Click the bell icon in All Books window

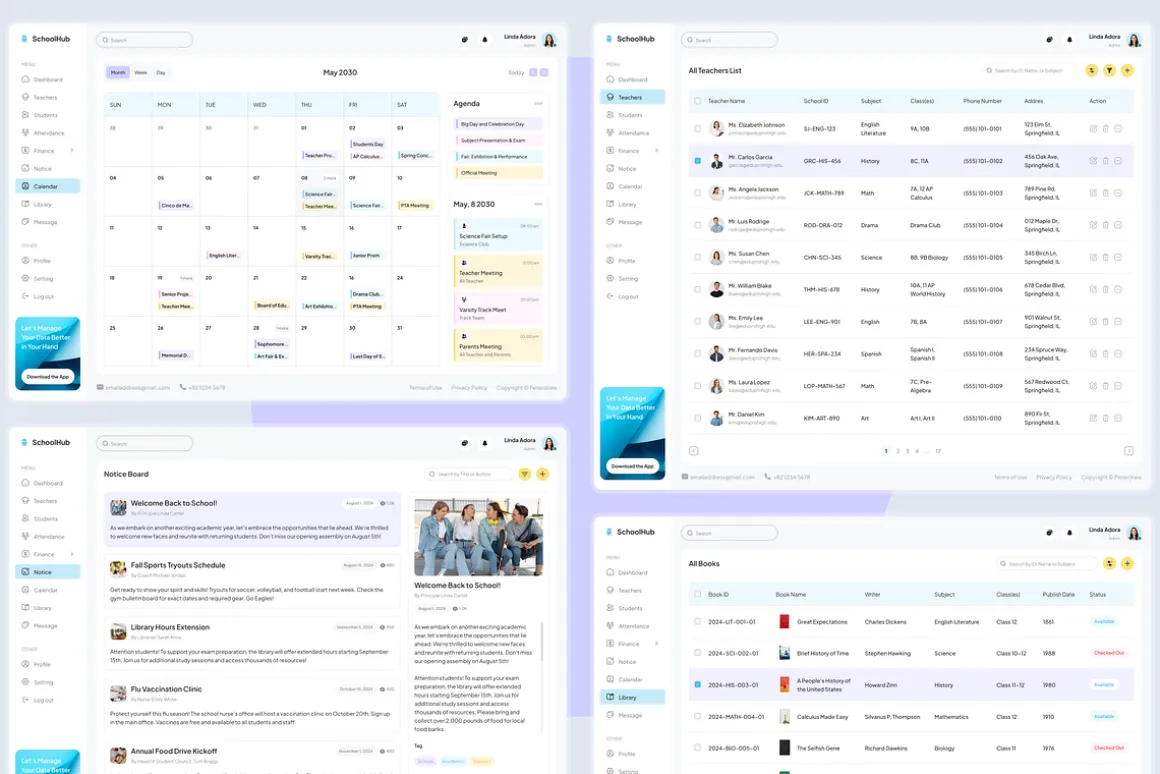pos(1069,533)
